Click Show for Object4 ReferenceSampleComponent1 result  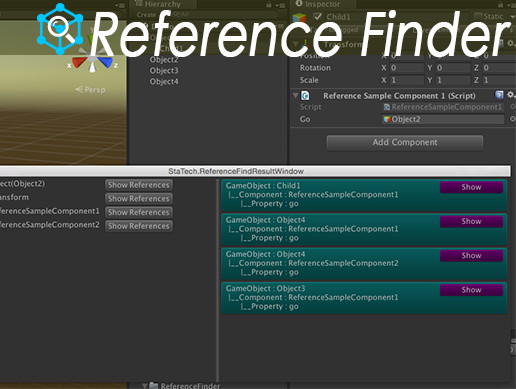click(x=471, y=221)
